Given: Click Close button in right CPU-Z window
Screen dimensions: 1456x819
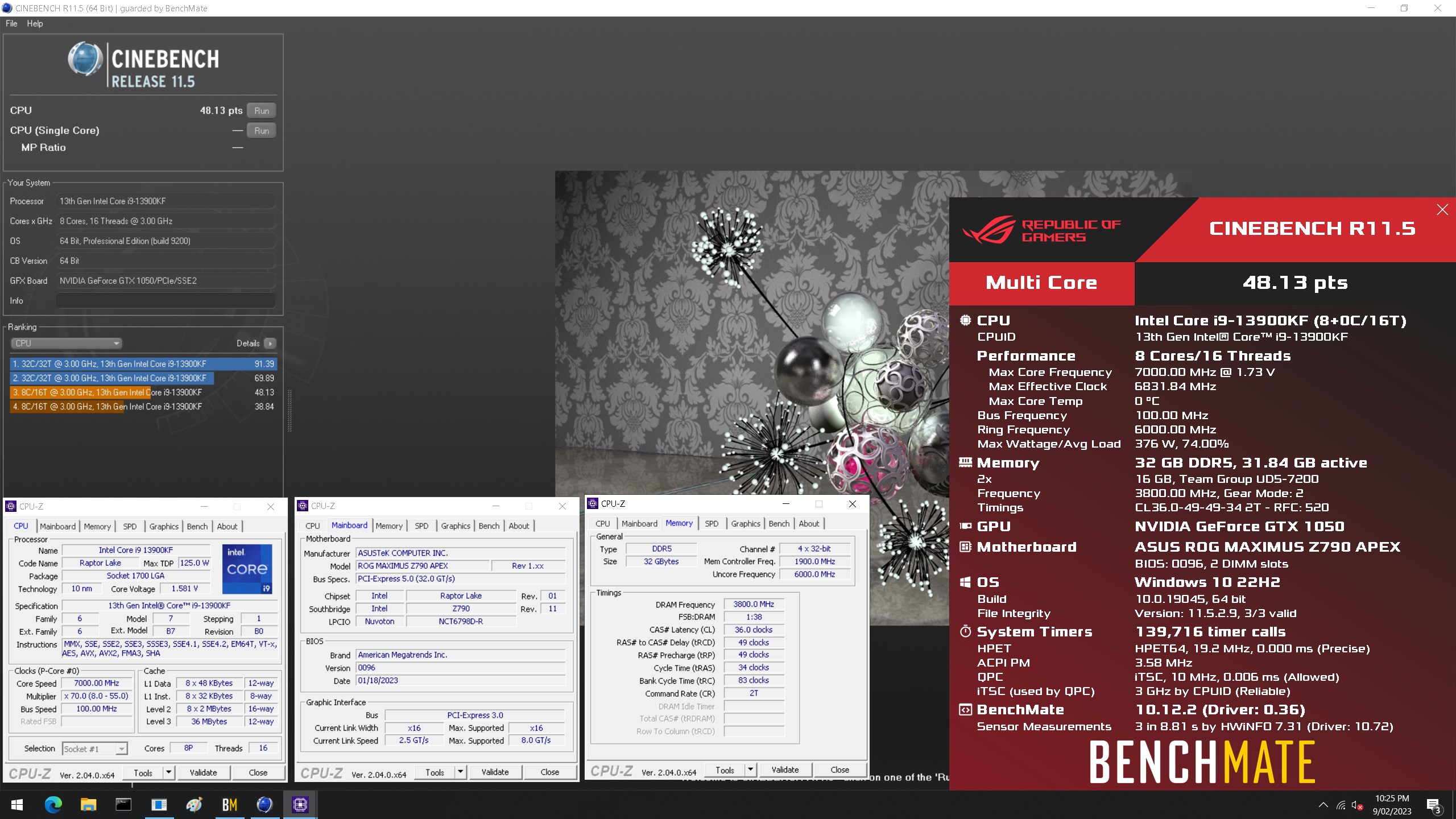Looking at the screenshot, I should 839,770.
